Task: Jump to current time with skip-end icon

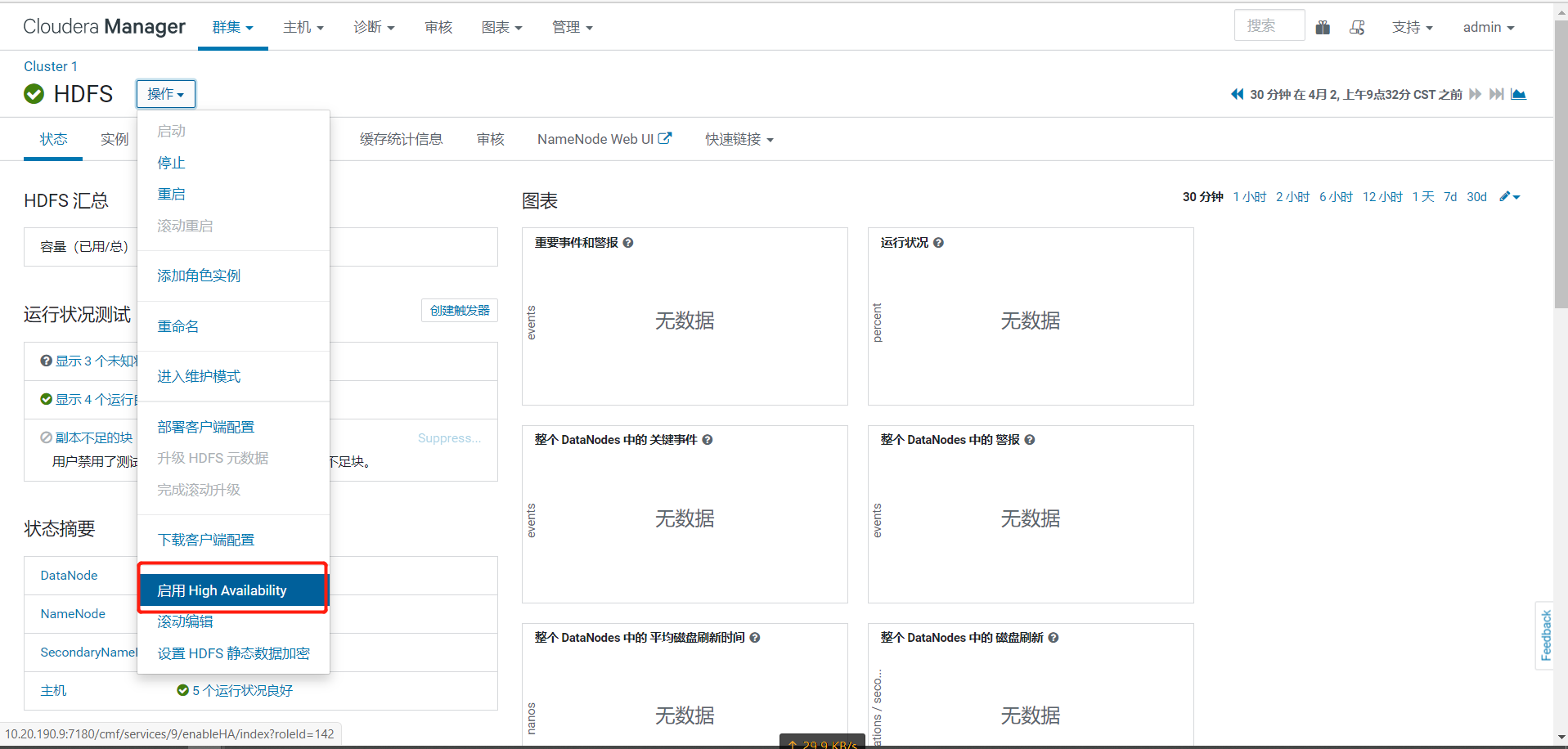Action: [1496, 94]
